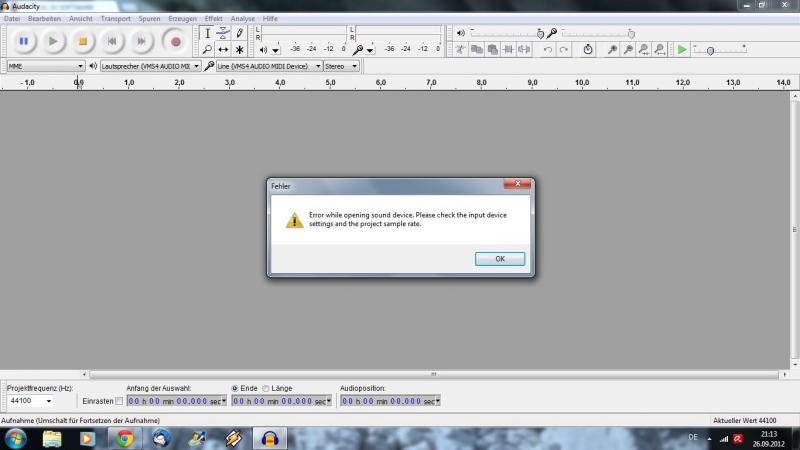Viewport: 800px width, 450px height.
Task: Click the Fit Project zoom icon
Action: [x=660, y=49]
